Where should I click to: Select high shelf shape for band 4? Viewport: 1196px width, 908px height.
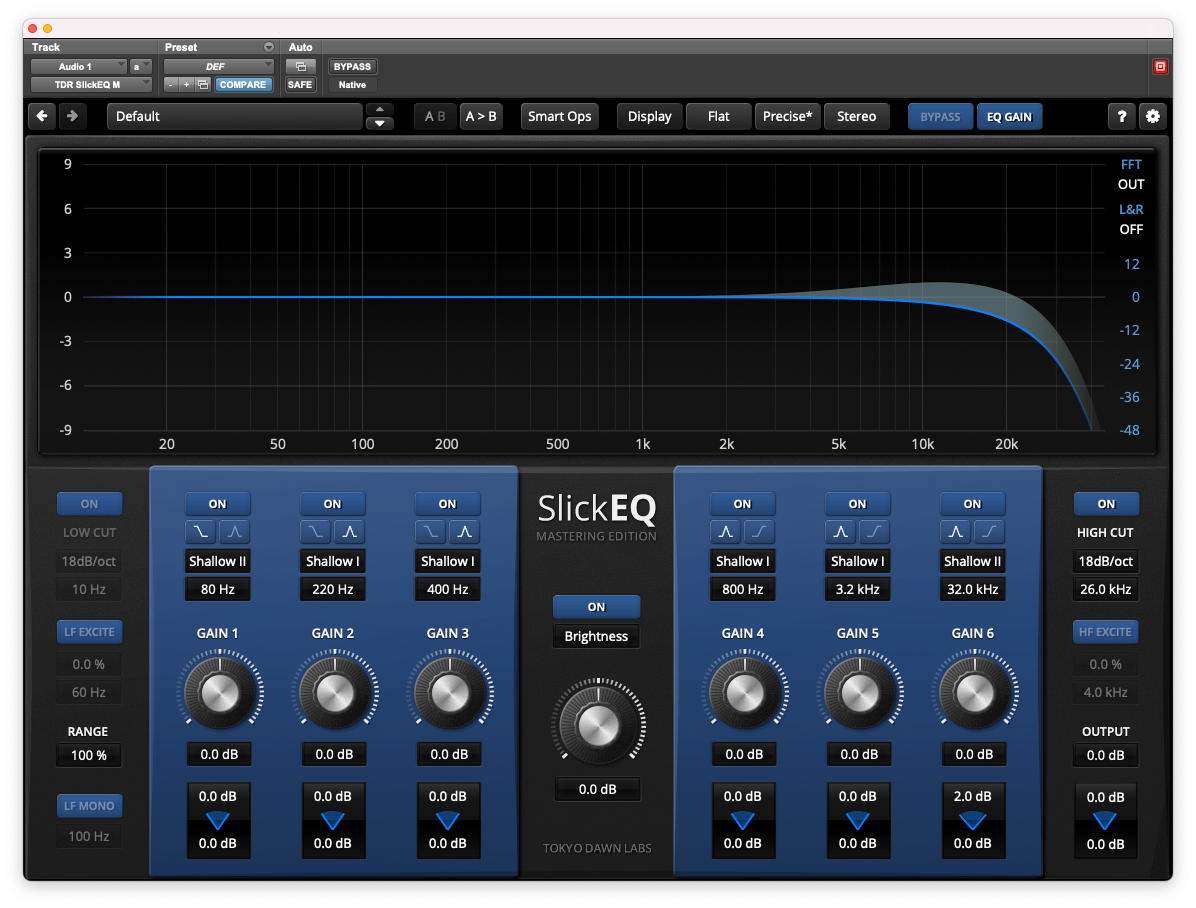760,532
